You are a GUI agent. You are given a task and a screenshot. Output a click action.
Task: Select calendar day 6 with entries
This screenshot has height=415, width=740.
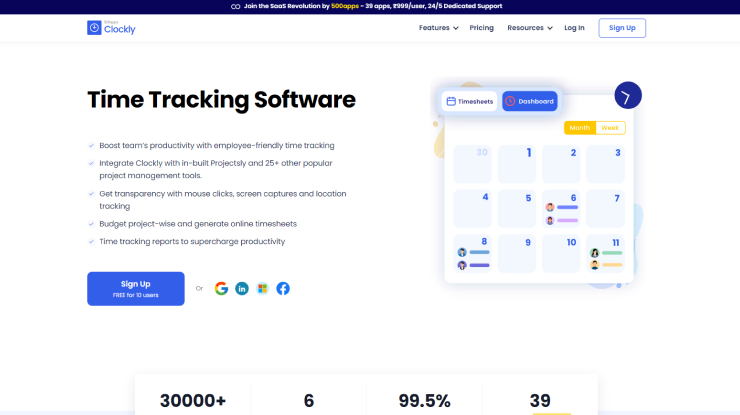561,209
